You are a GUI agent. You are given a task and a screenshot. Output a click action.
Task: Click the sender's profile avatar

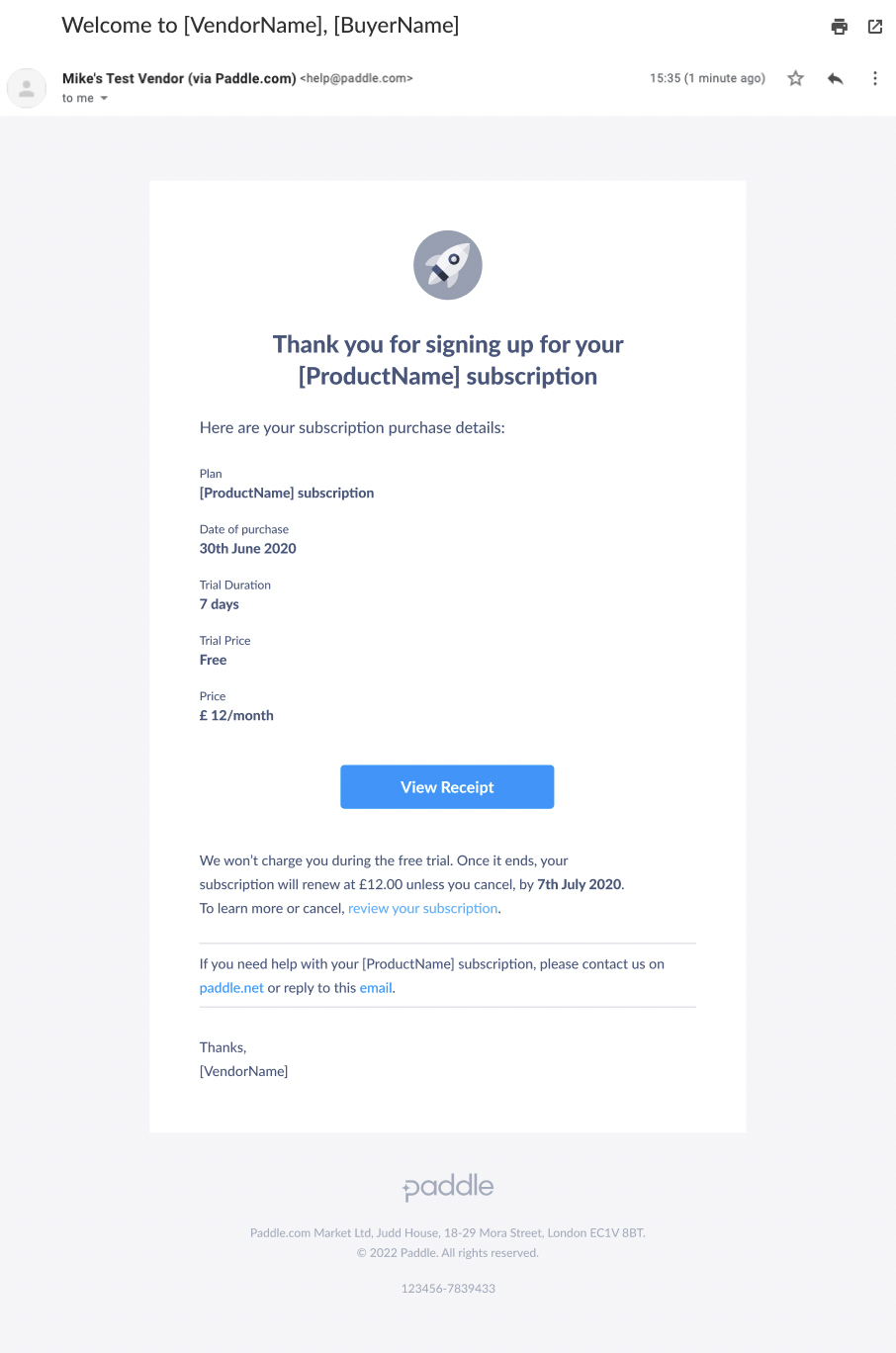point(27,88)
